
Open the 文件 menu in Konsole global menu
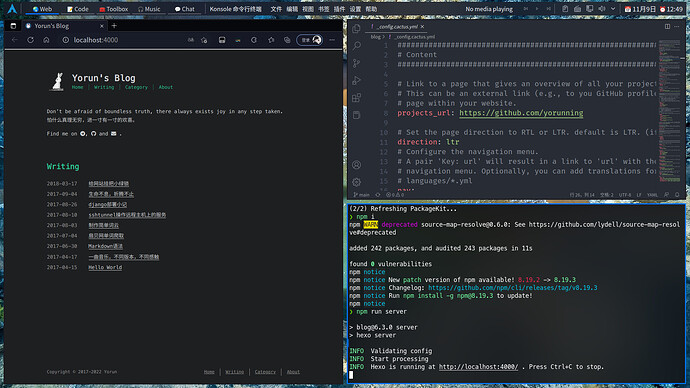coord(276,9)
